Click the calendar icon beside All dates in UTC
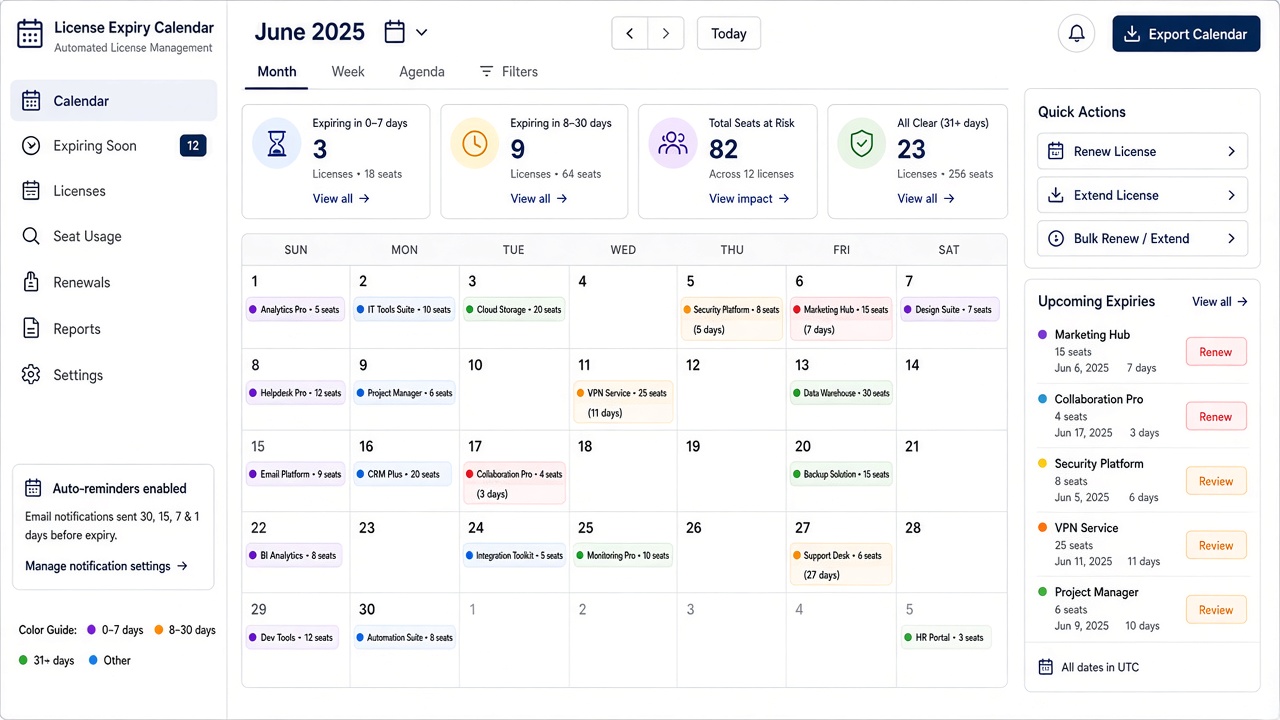This screenshot has height=720, width=1280. (x=1046, y=667)
